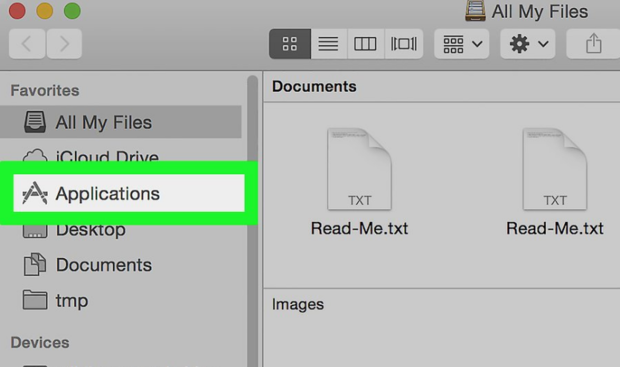Switch to column view mode
620x367 pixels.
(x=365, y=44)
